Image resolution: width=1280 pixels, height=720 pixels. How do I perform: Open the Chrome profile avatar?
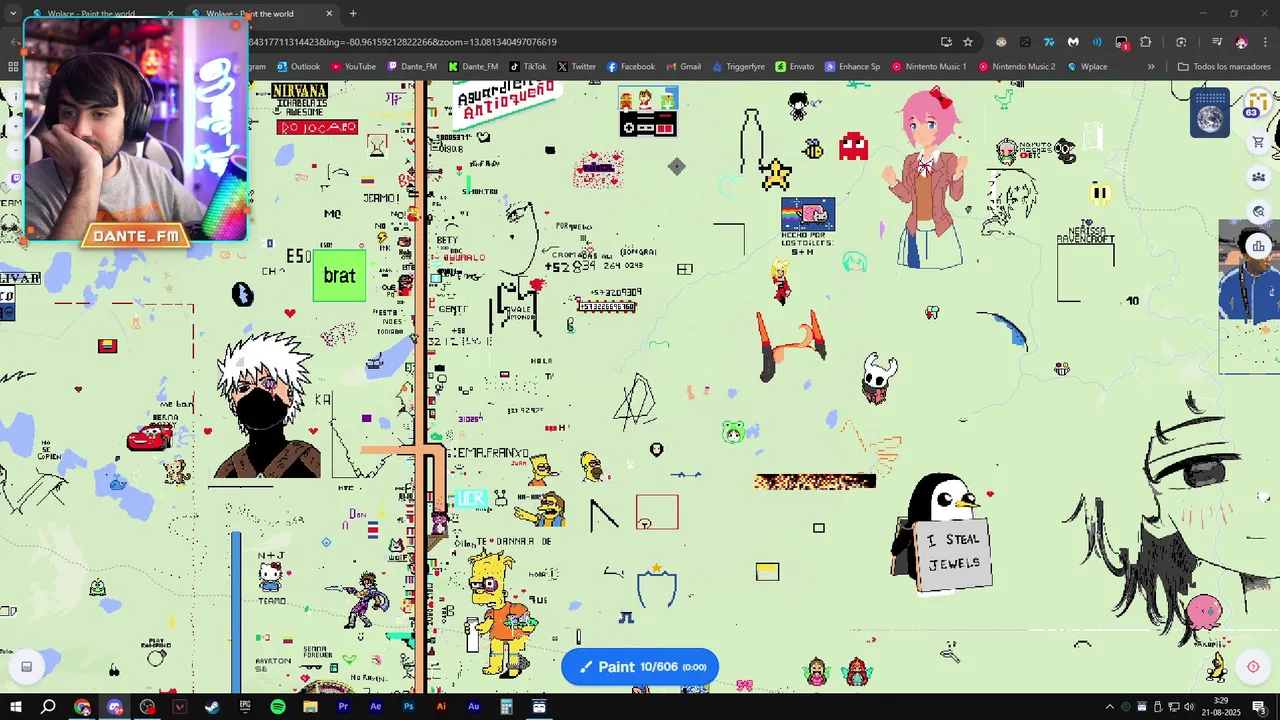tap(1241, 42)
